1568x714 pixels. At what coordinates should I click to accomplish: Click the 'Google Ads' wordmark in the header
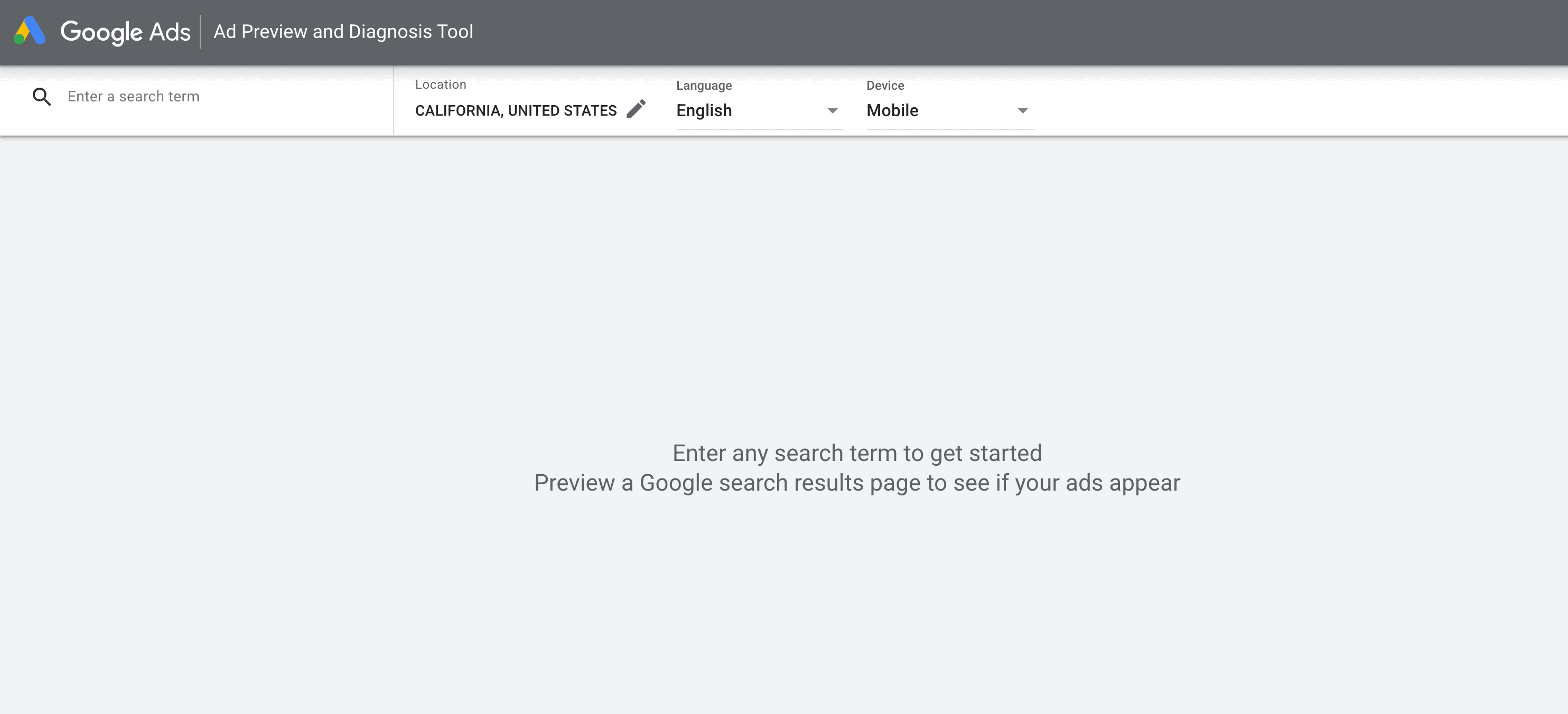(x=125, y=32)
